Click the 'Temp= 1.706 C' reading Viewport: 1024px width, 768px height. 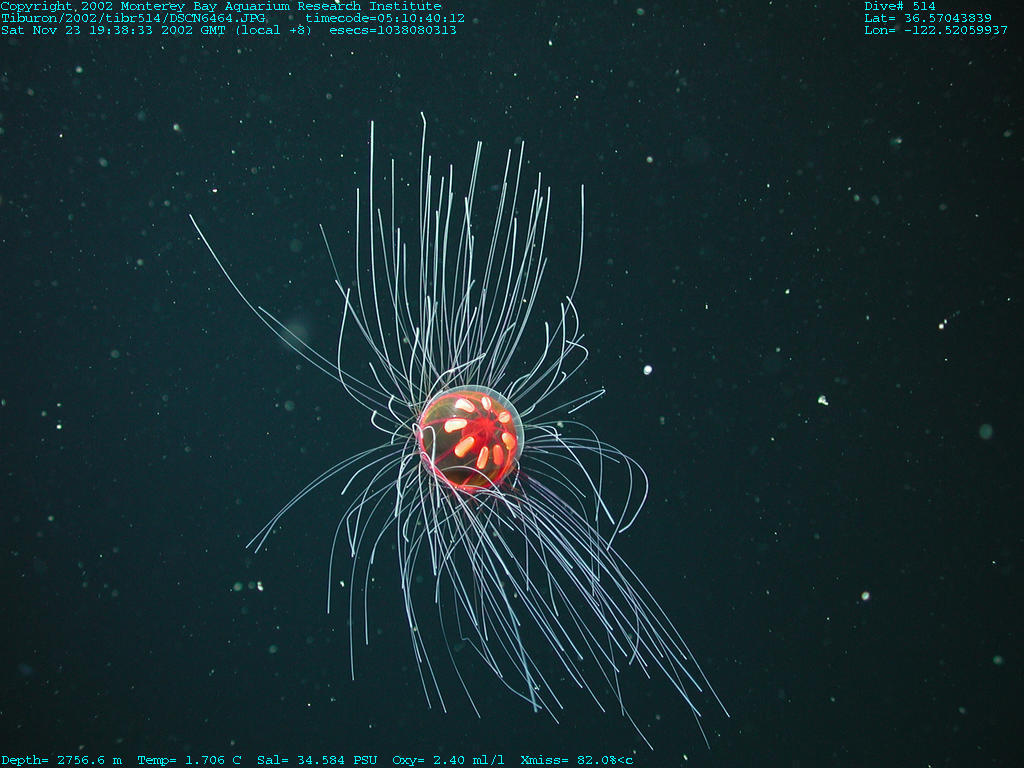click(189, 760)
